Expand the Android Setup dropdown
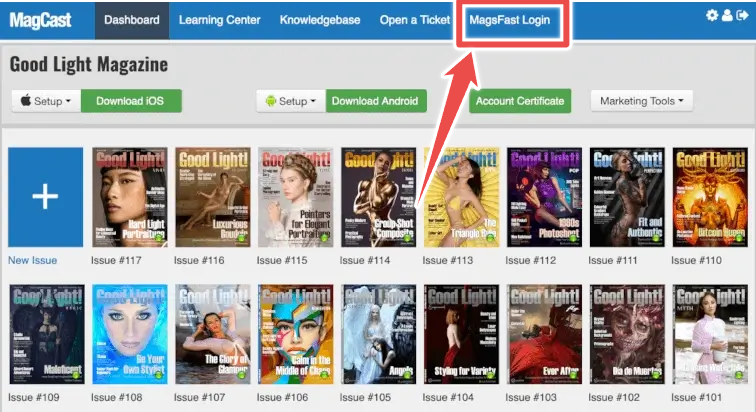The width and height of the screenshot is (756, 412). coord(291,101)
